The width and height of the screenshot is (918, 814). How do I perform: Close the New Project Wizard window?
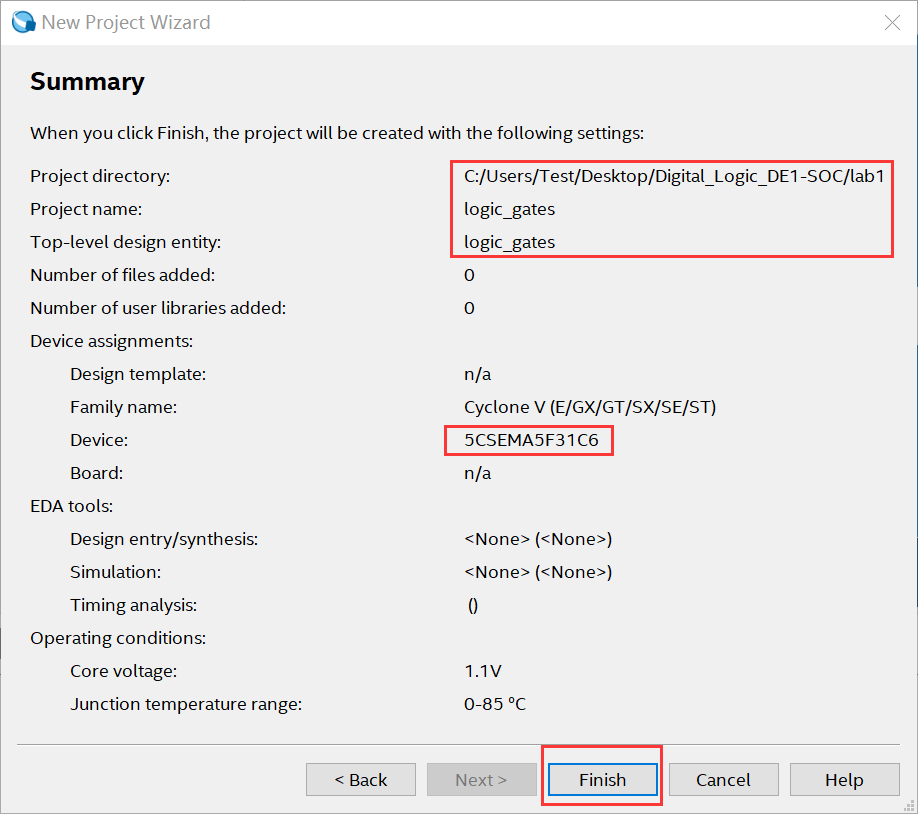(892, 22)
